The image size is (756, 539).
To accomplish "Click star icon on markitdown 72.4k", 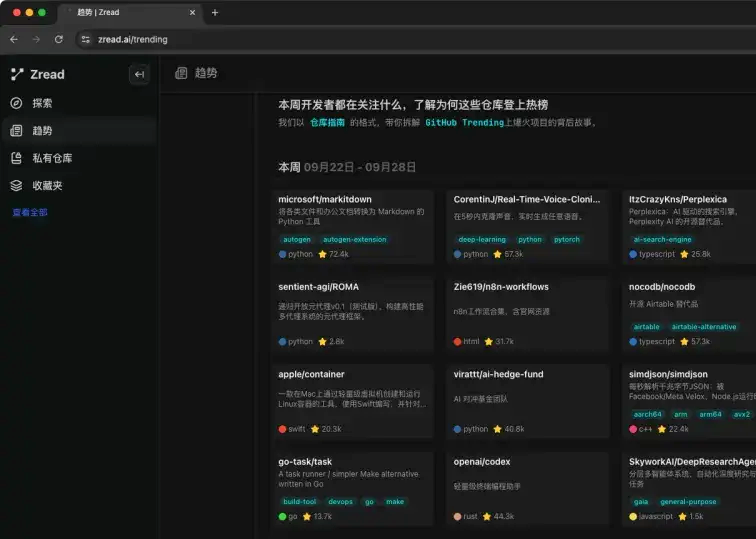I will (323, 254).
